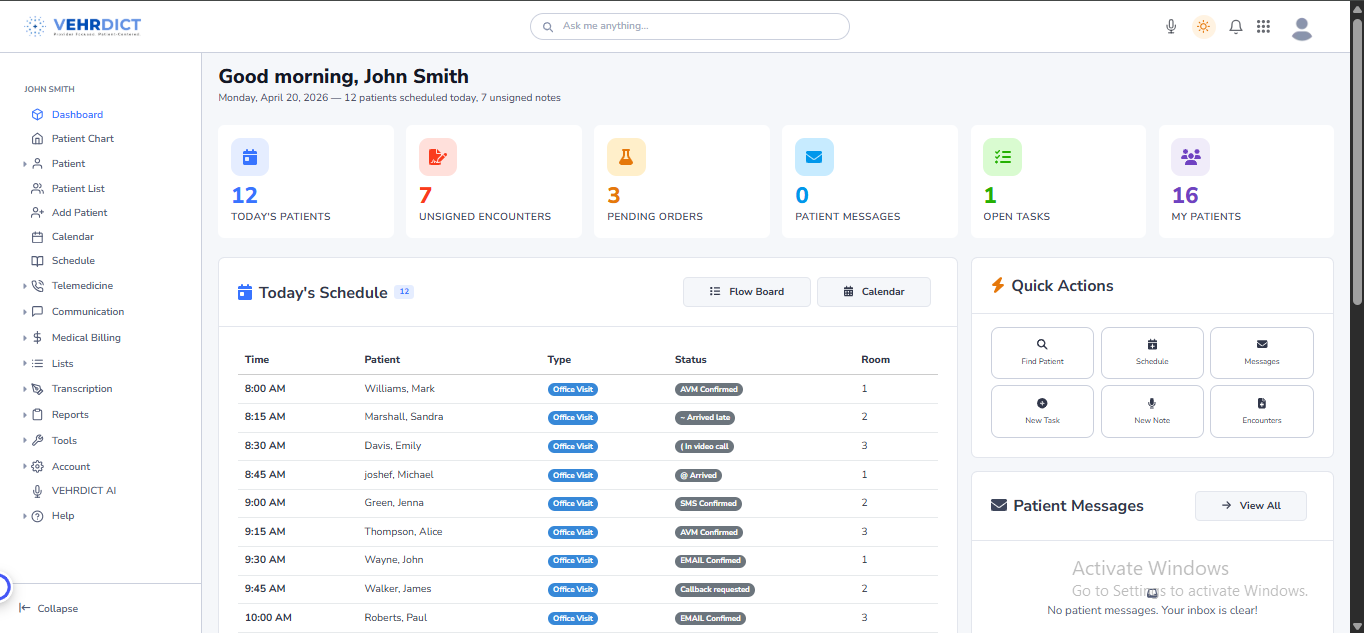Click the New Task quick action
This screenshot has height=633, width=1364.
tap(1042, 411)
